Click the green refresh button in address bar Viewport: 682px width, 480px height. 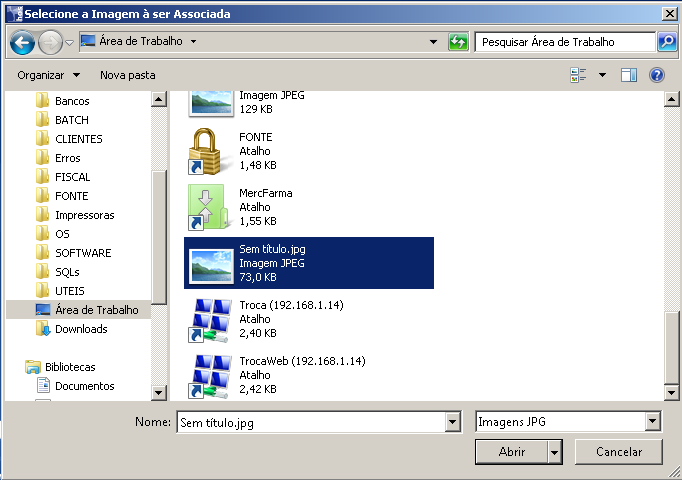459,42
